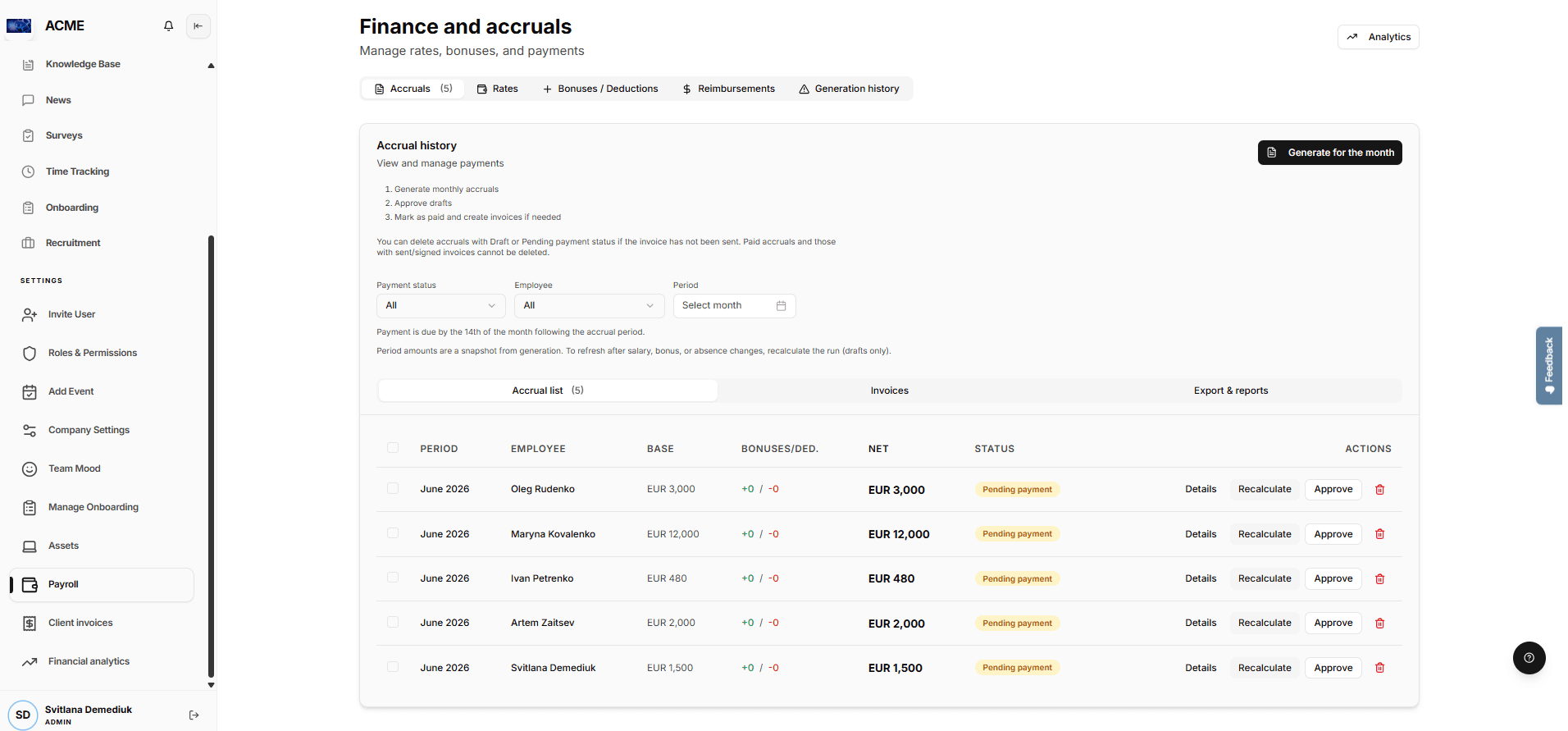Click the Onboarding sidebar icon
Viewport: 1568px width, 731px height.
28,208
